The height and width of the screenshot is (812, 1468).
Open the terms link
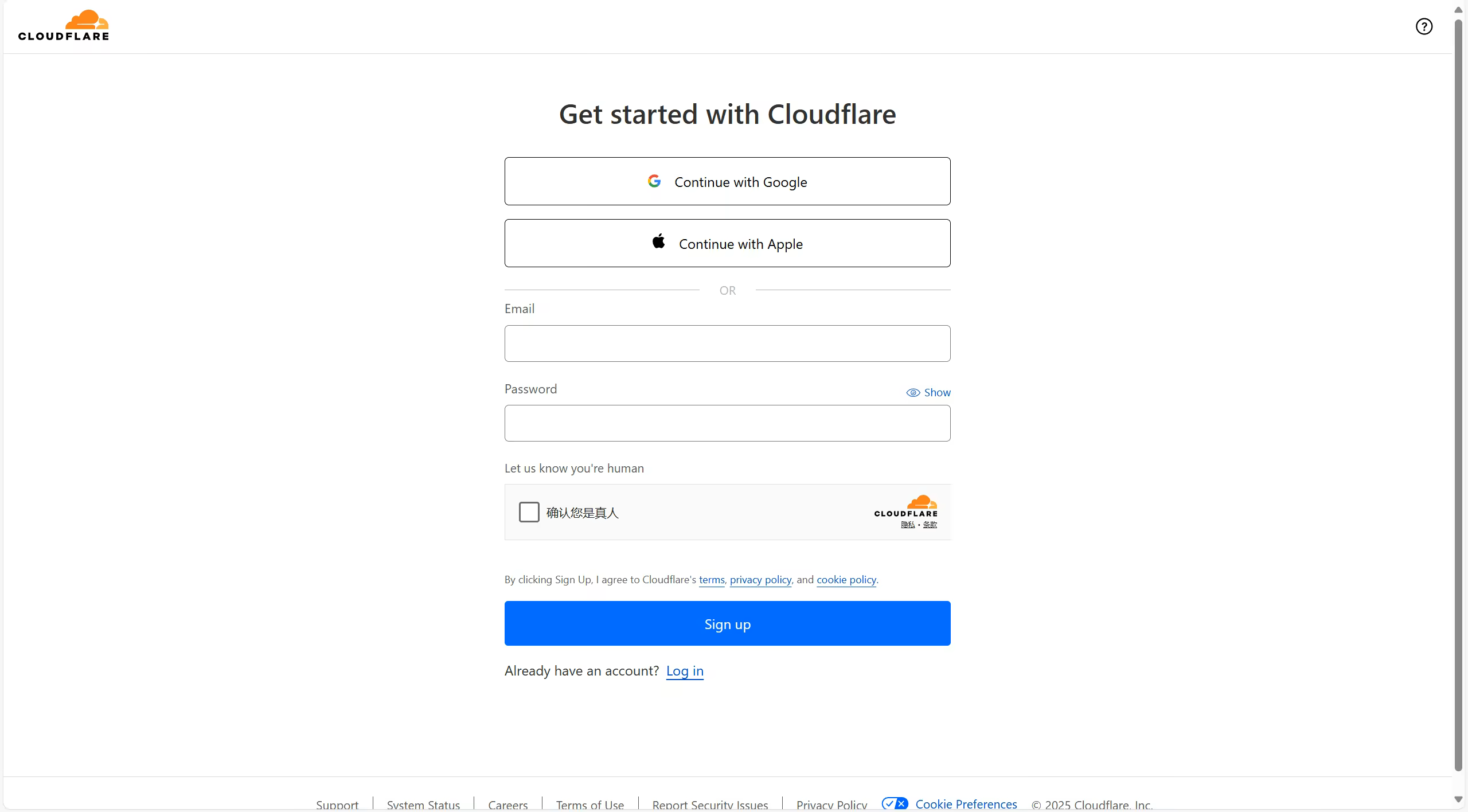(x=712, y=580)
